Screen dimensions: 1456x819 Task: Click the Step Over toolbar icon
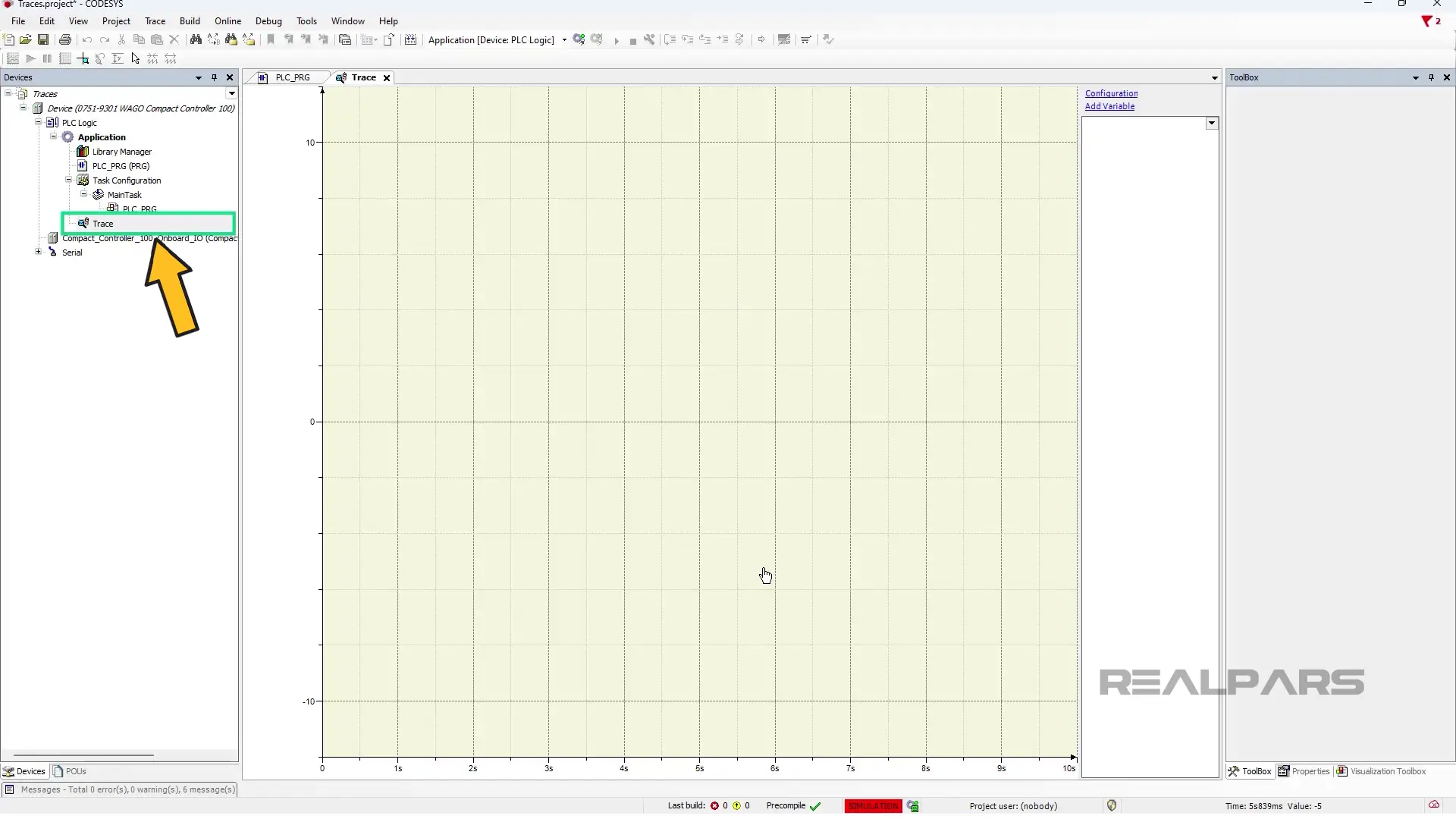[670, 40]
